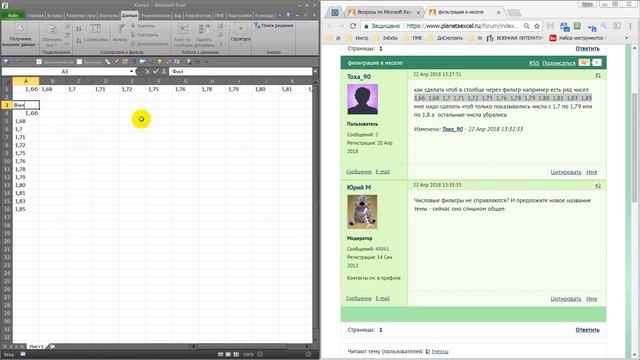The image size is (640, 360).
Task: Toggle the Вручную checkbox in quick toolbar
Action: pos(80,62)
